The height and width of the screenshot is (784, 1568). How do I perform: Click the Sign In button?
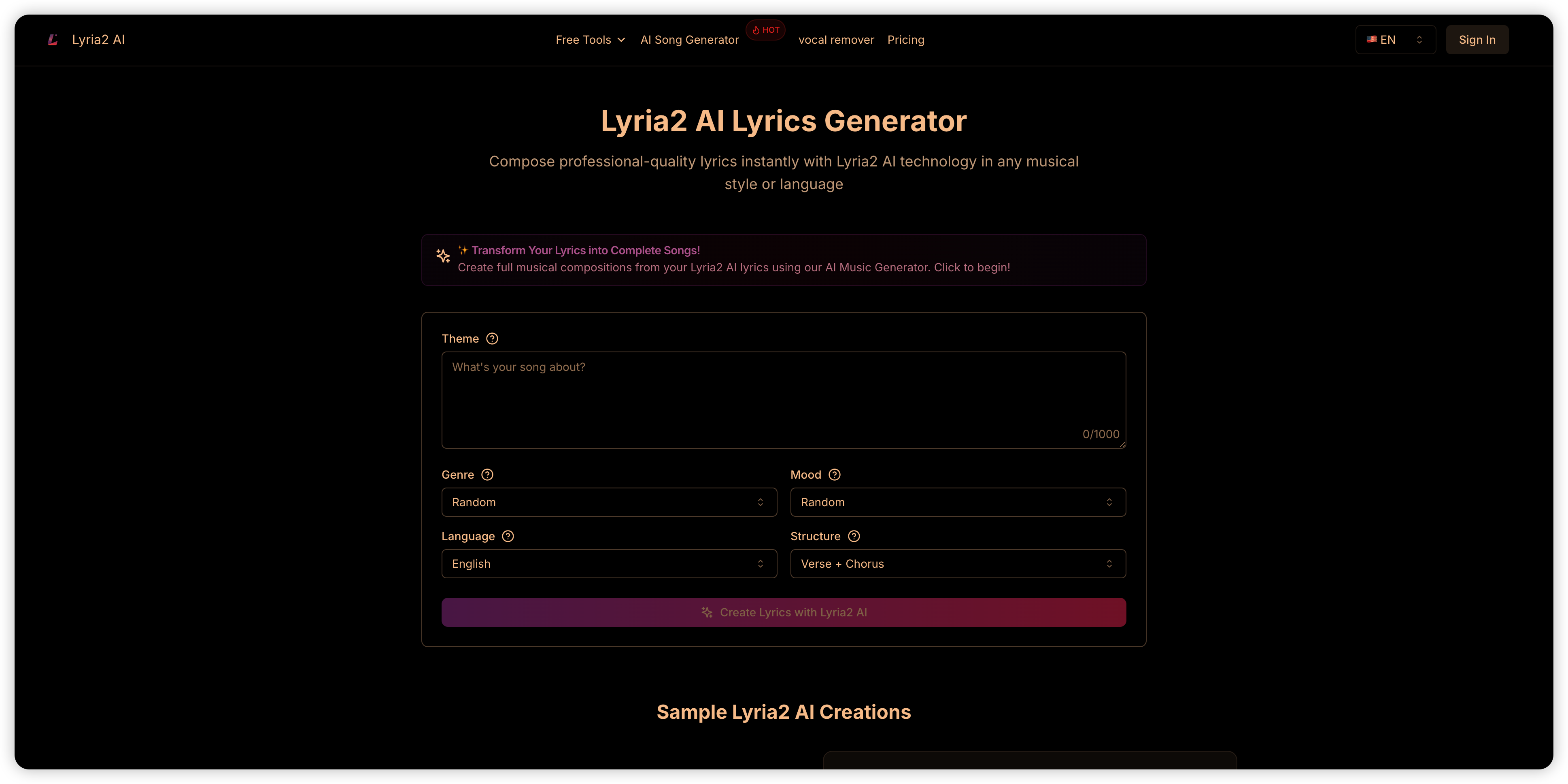(1477, 39)
